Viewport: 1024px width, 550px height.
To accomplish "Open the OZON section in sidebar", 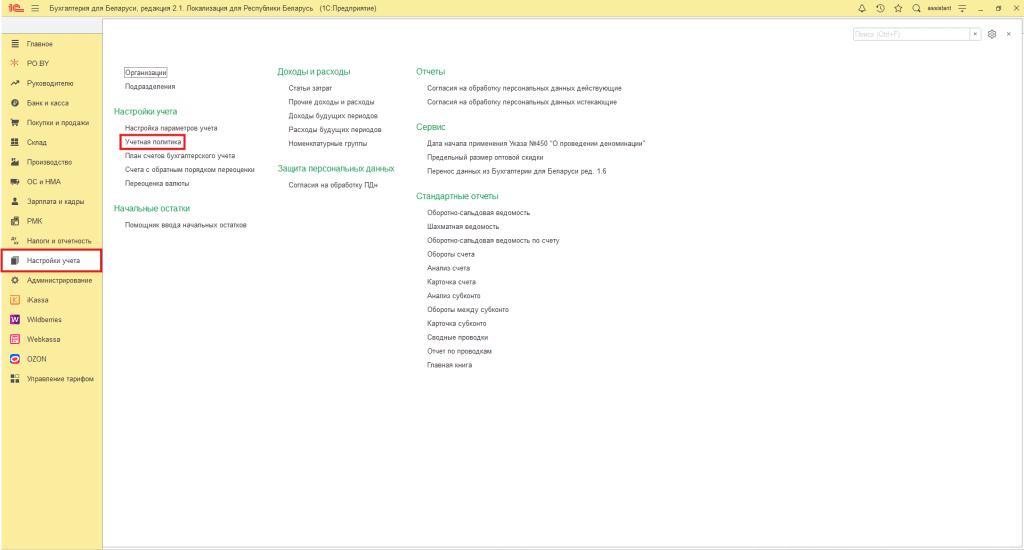I will coord(37,358).
